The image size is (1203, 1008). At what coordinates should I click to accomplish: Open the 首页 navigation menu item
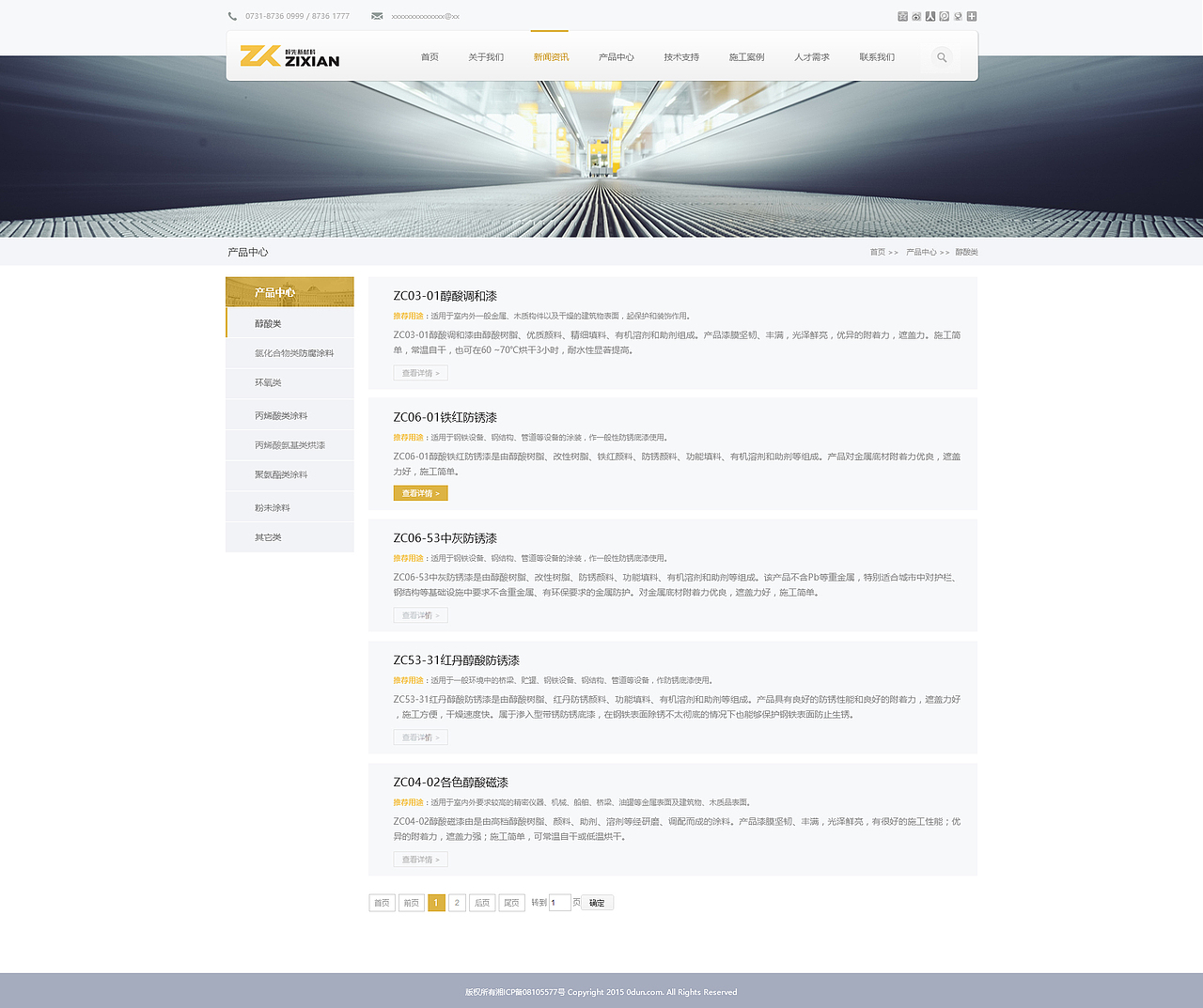tap(430, 57)
